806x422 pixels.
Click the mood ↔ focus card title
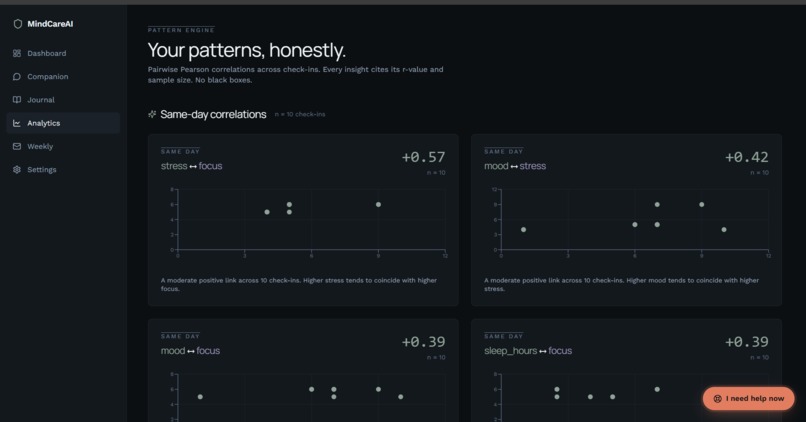pyautogui.click(x=190, y=351)
